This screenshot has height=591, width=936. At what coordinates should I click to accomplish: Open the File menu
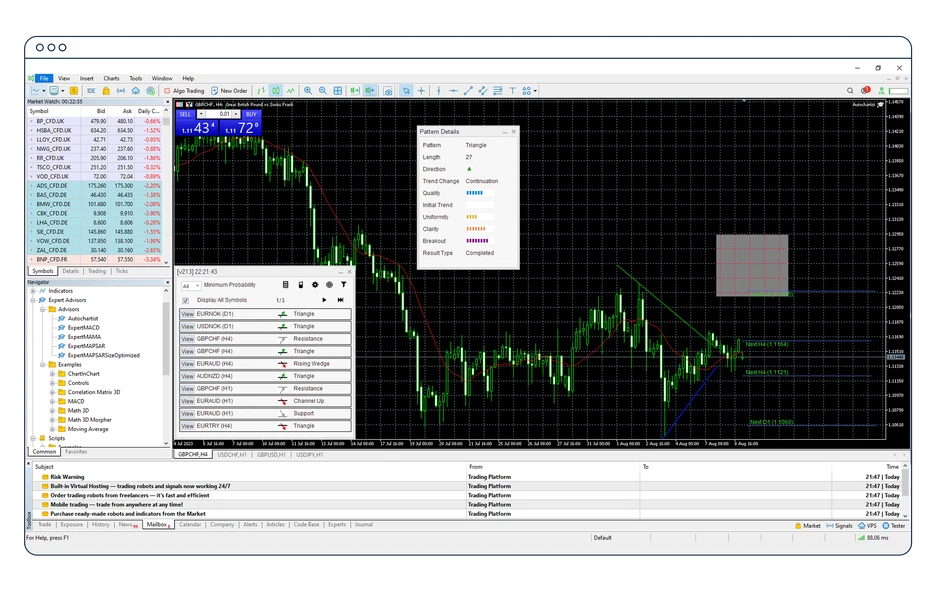tap(44, 78)
